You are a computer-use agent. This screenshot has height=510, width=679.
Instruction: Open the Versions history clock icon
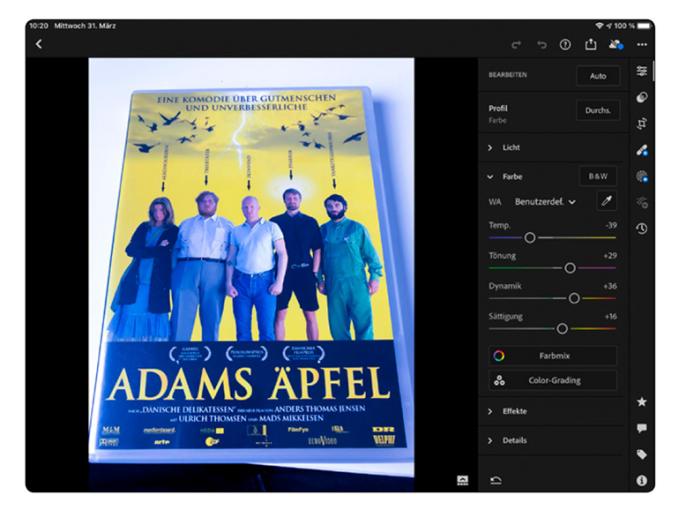[642, 229]
